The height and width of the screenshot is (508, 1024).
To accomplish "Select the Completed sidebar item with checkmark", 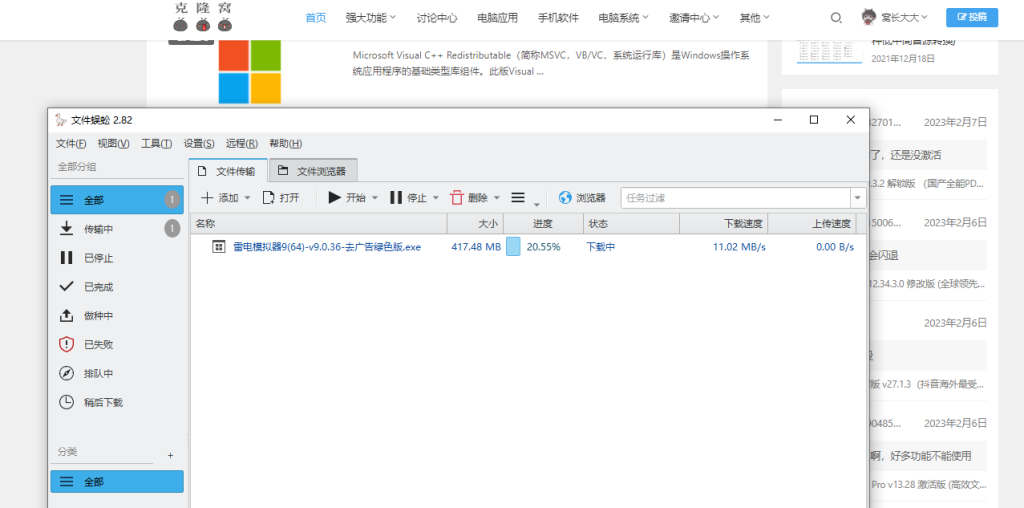I will tap(117, 287).
